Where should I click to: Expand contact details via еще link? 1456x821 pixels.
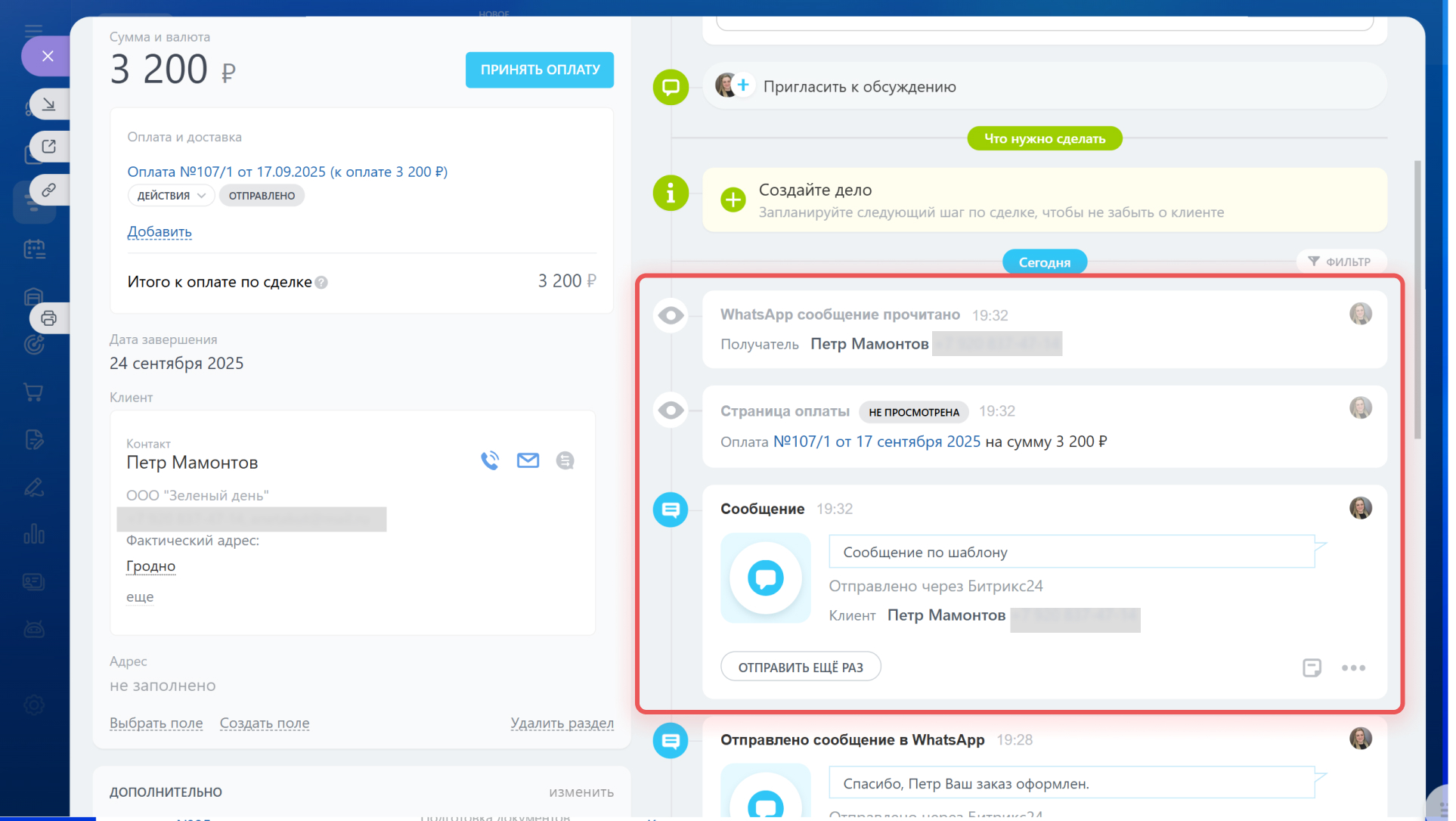pos(140,597)
